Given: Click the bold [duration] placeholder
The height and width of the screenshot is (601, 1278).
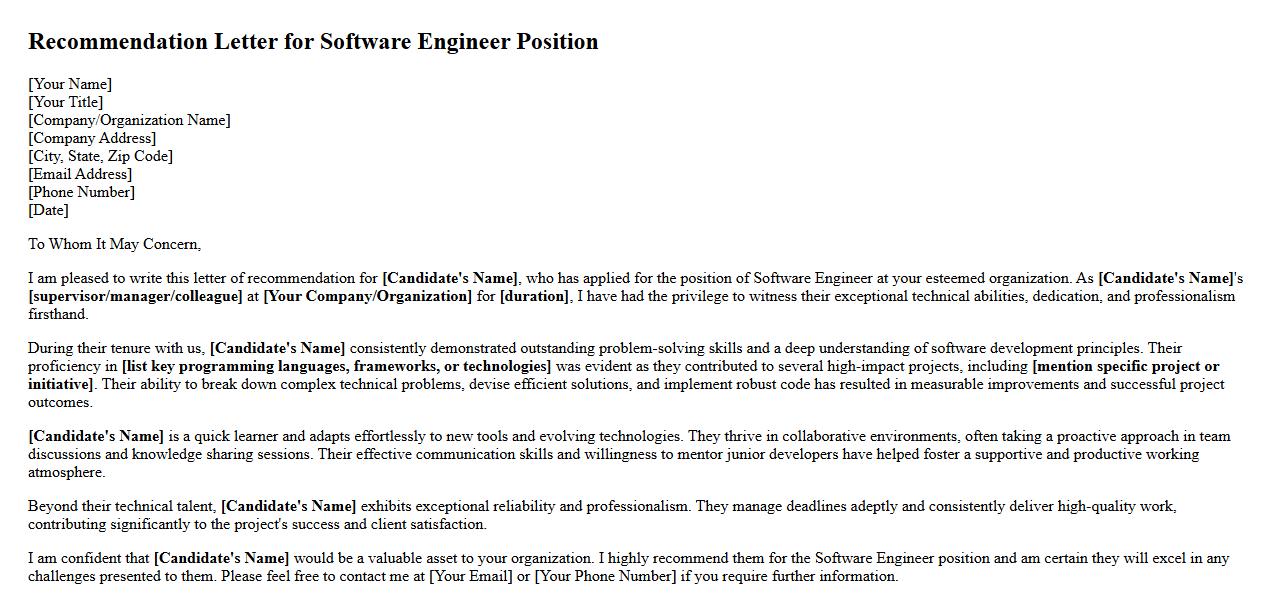Looking at the screenshot, I should click(x=534, y=296).
